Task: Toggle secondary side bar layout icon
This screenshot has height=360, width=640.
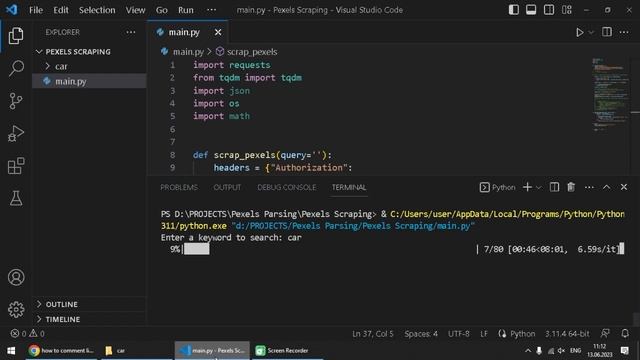Action: click(x=549, y=10)
